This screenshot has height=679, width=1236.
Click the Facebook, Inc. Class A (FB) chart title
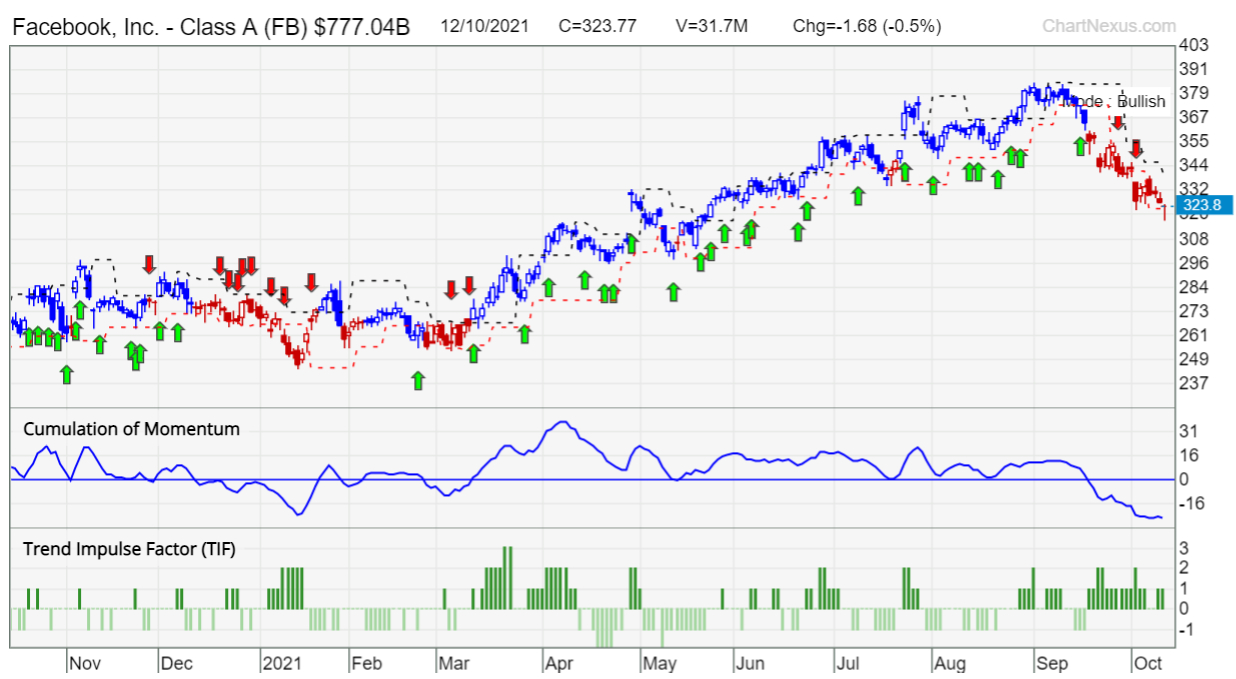point(211,26)
